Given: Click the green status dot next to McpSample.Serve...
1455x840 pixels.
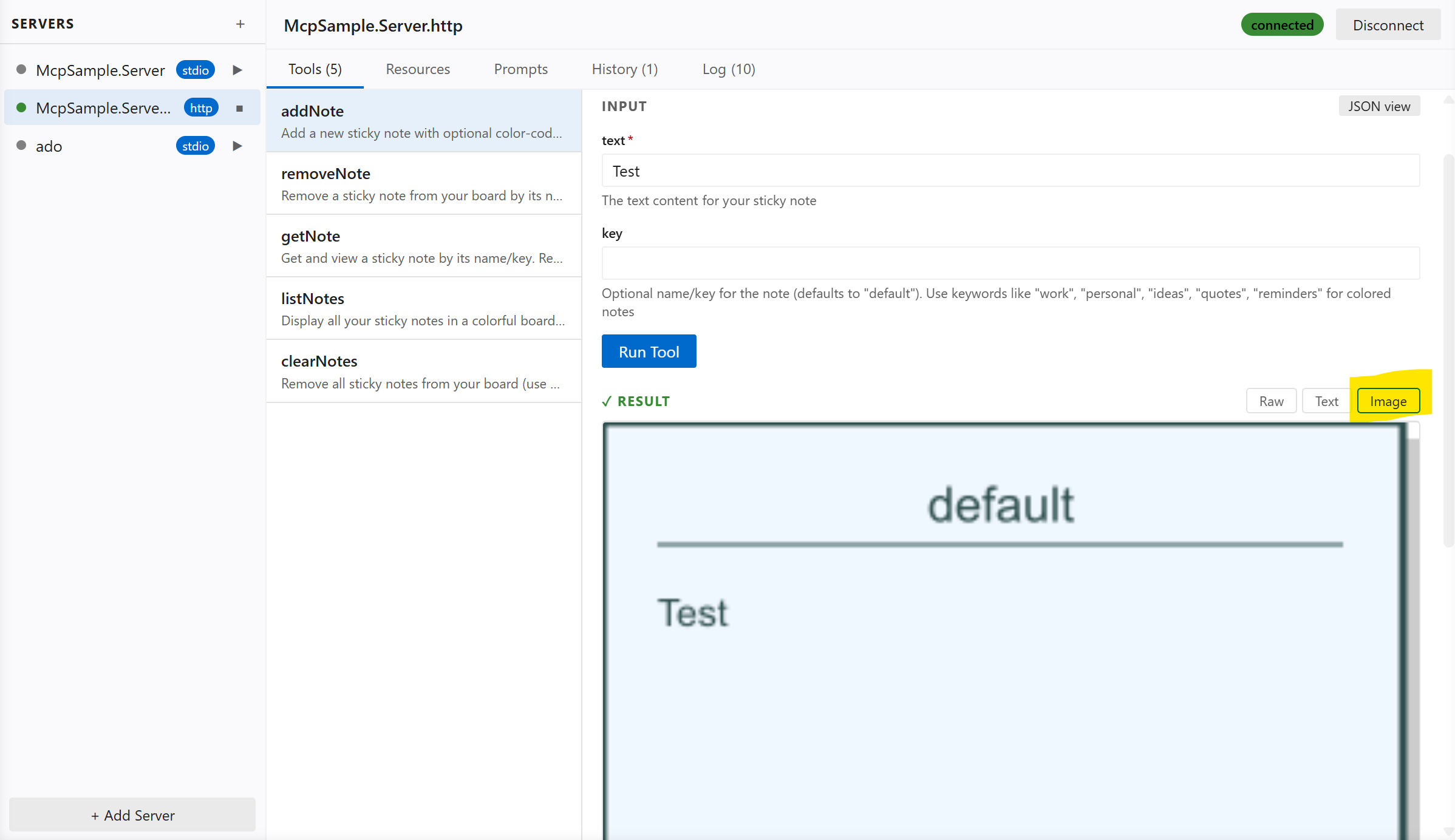Looking at the screenshot, I should click(x=20, y=107).
